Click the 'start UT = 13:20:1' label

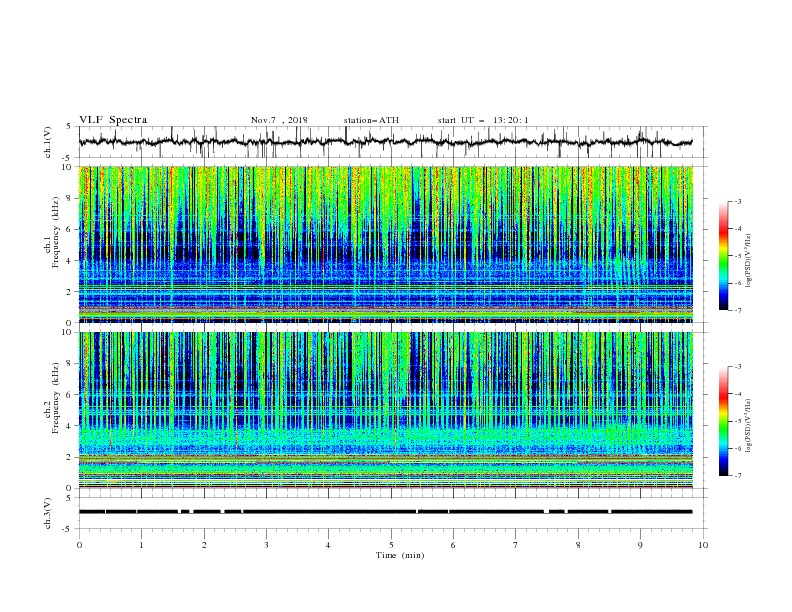tap(483, 120)
